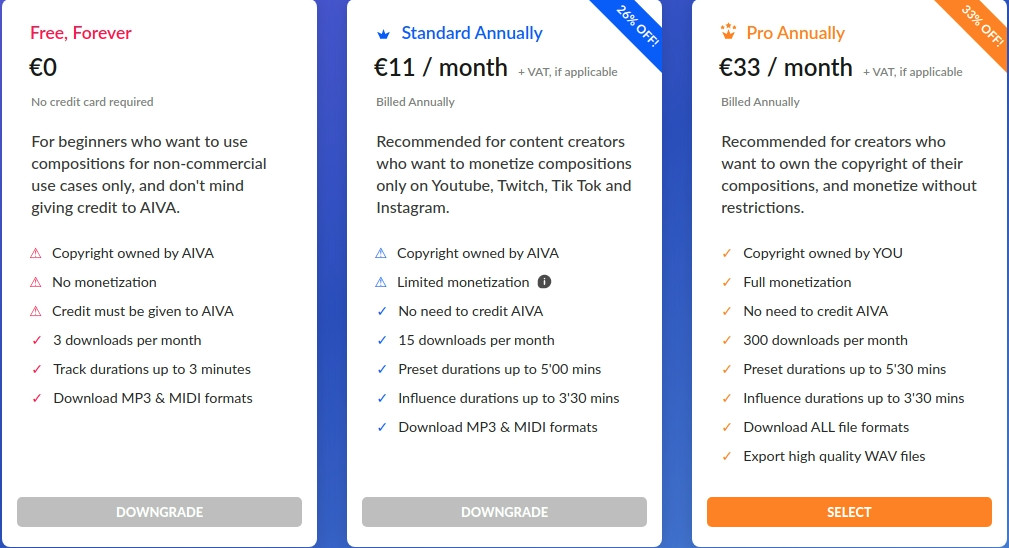Screen dimensions: 1009x548
Task: Click the Pro plan SELECT button
Action: coord(849,512)
